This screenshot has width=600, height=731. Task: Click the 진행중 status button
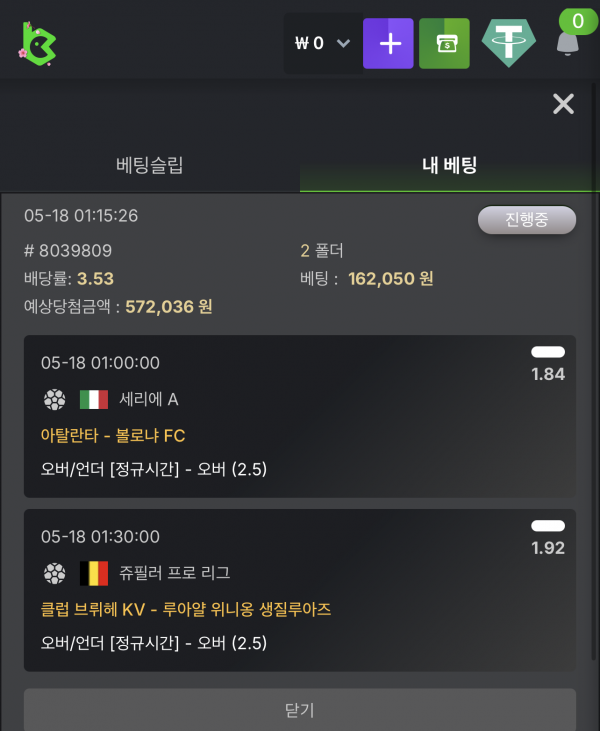pos(527,220)
